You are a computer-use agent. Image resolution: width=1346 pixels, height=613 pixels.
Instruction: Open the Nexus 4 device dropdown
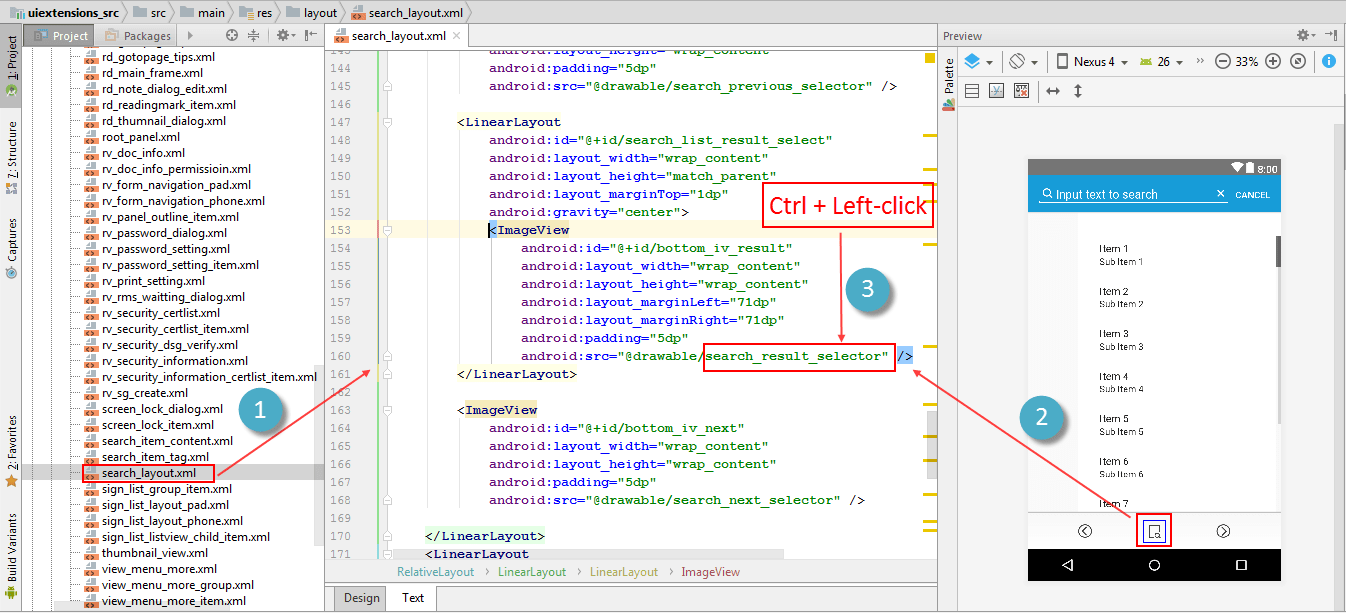pyautogui.click(x=1092, y=61)
